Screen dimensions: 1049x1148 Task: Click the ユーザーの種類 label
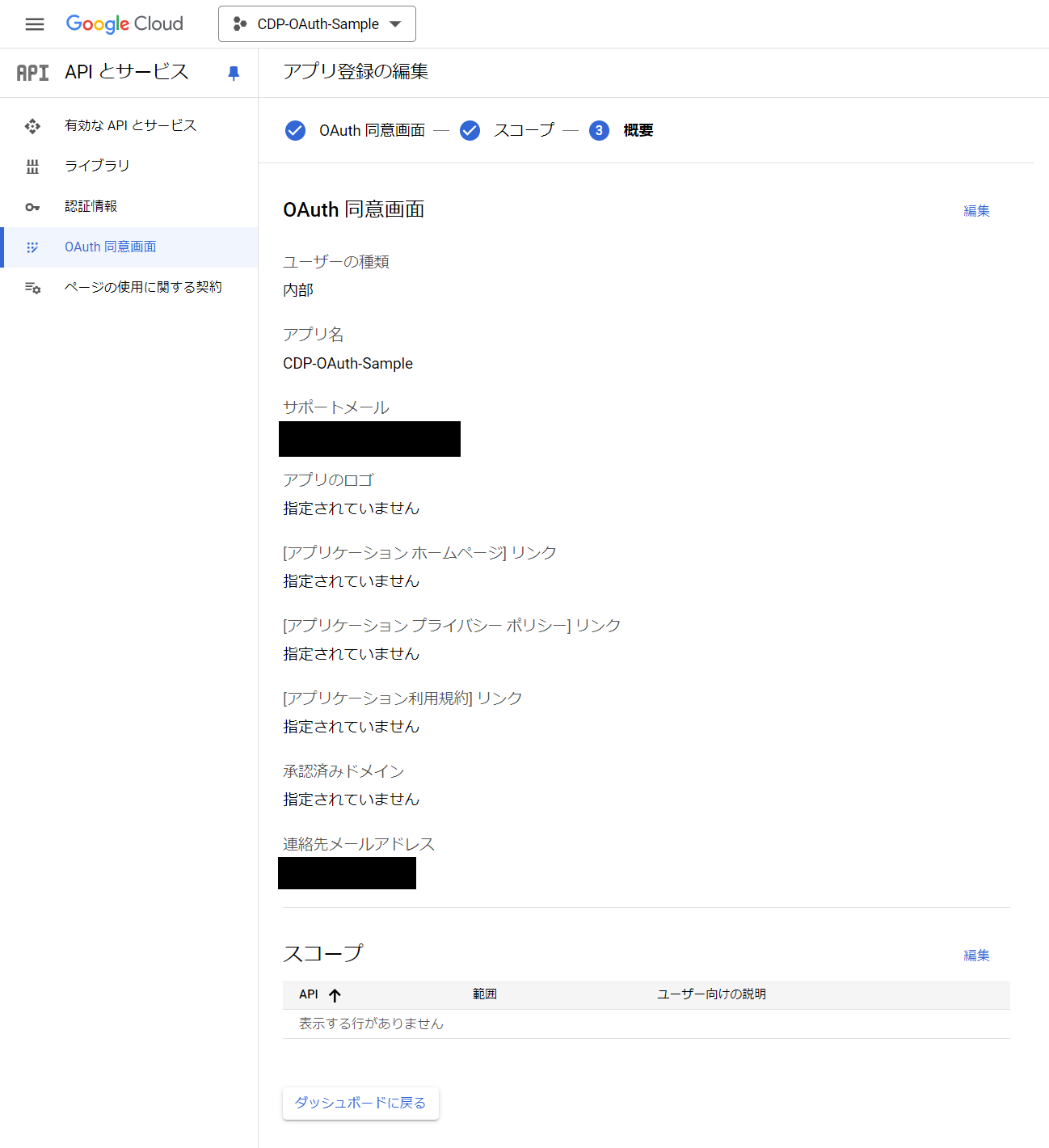336,262
